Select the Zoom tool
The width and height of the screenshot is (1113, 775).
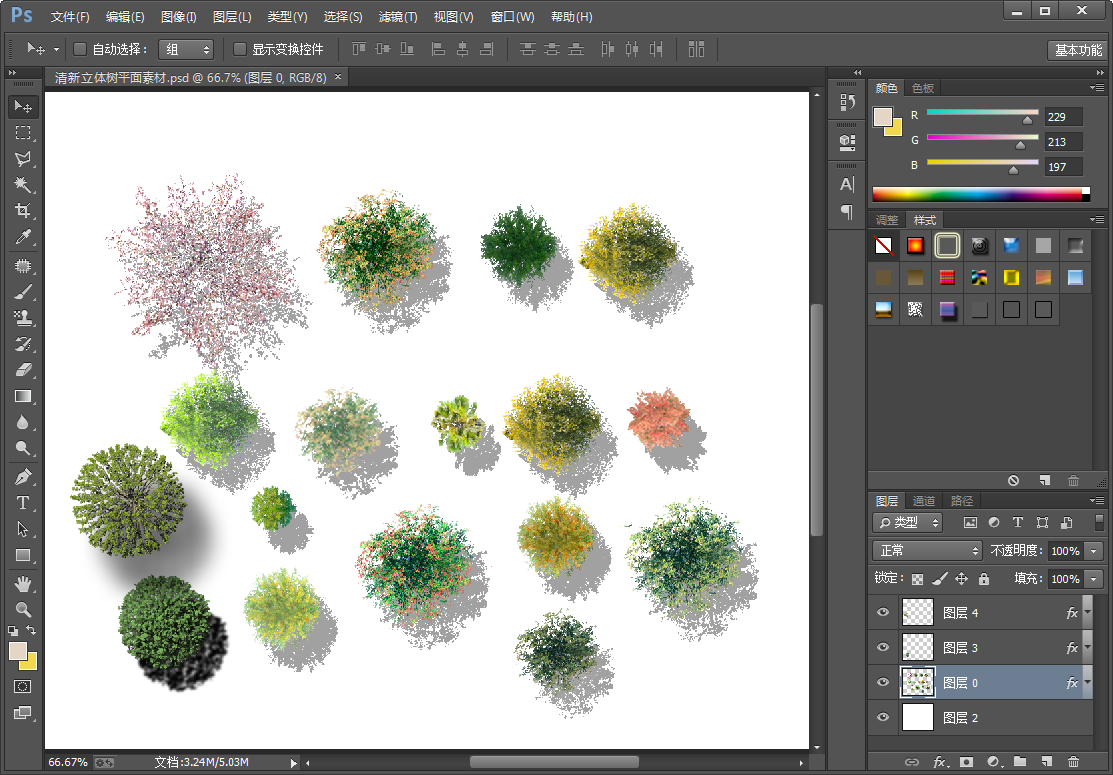[x=23, y=608]
